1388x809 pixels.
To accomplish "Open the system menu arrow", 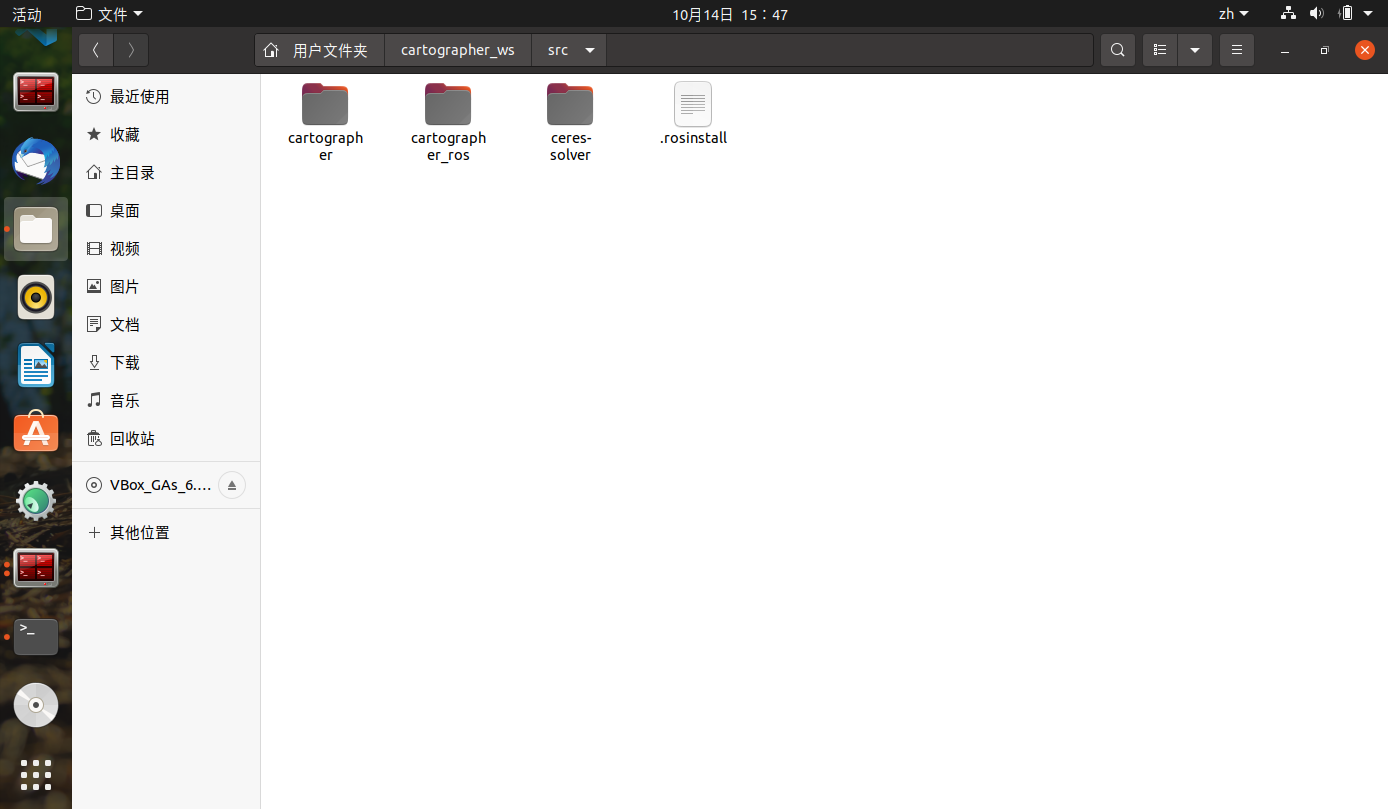I will coord(1369,14).
